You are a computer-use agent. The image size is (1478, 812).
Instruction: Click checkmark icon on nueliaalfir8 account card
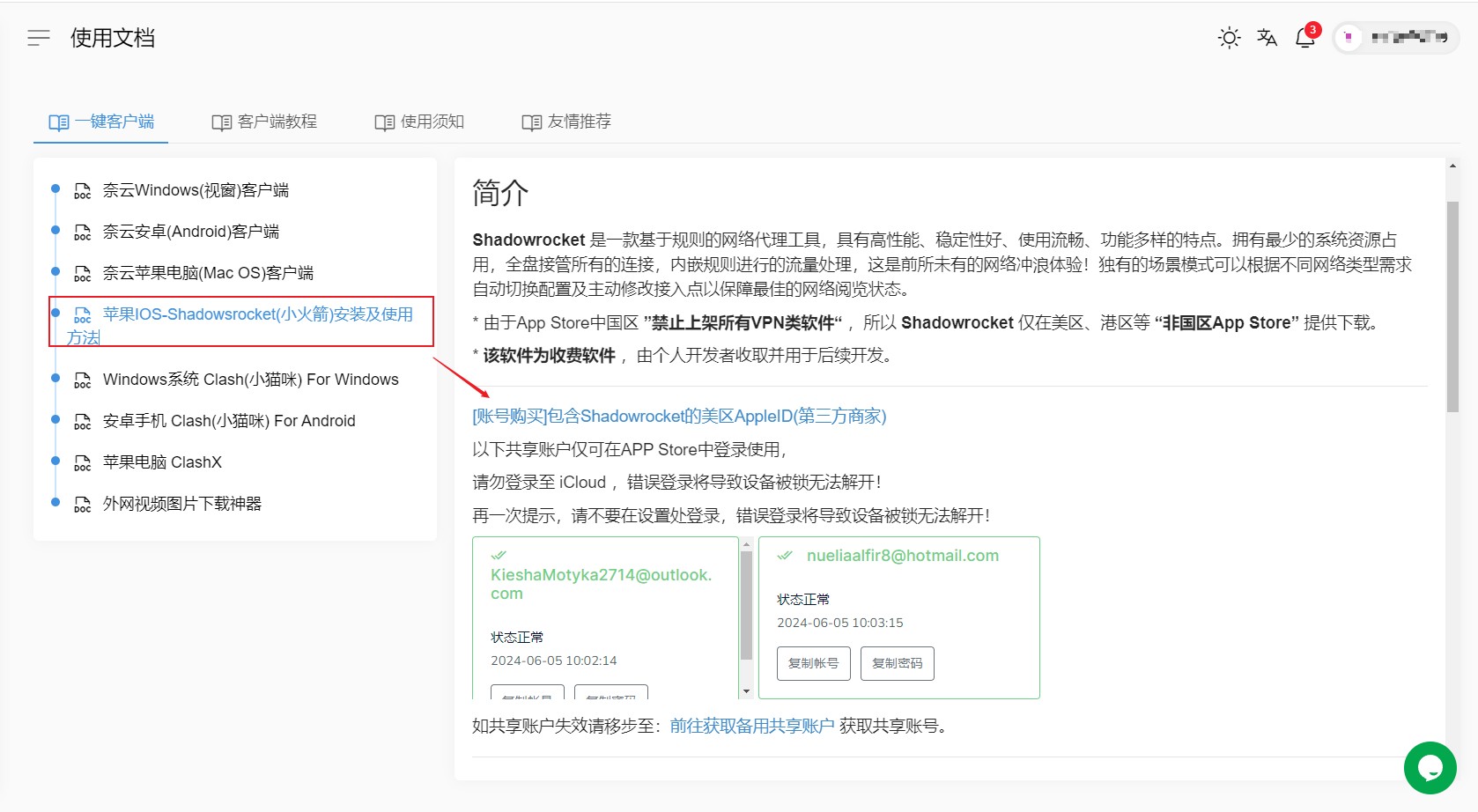point(785,555)
